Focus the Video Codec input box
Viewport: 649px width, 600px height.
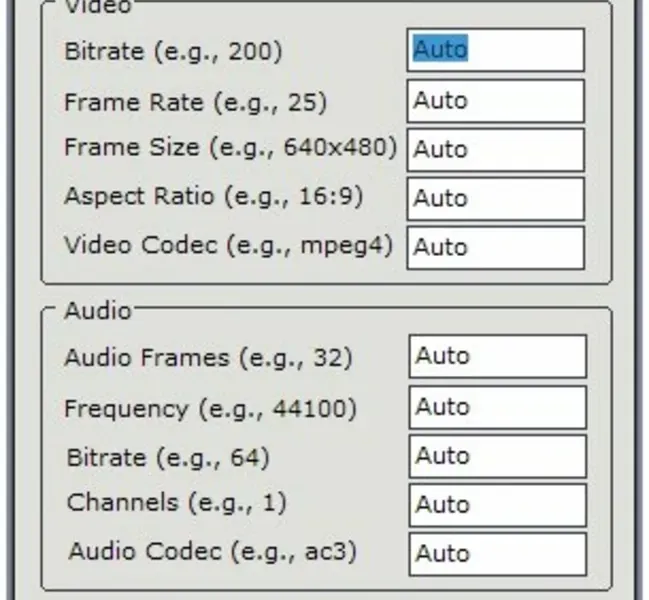[496, 248]
